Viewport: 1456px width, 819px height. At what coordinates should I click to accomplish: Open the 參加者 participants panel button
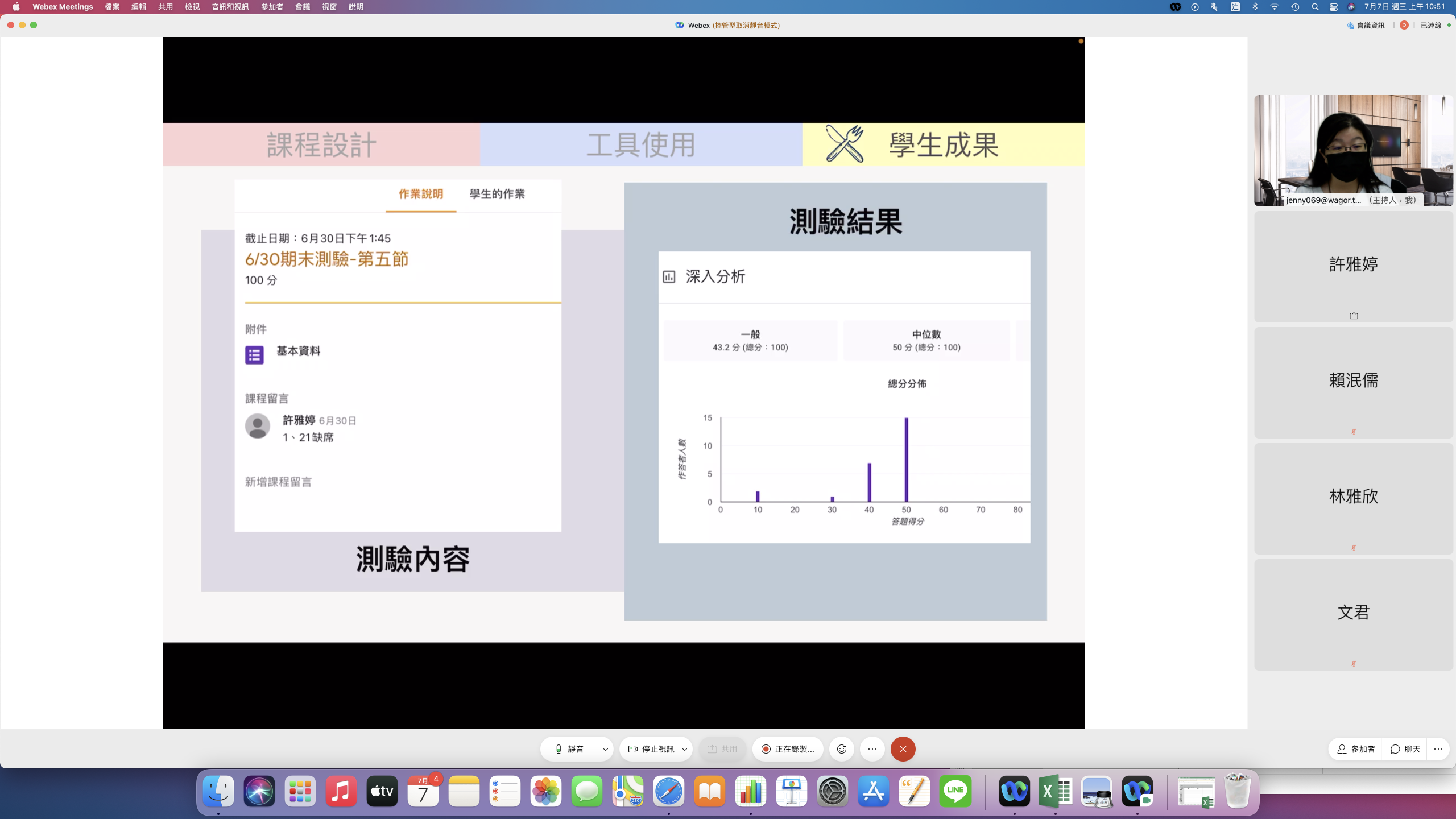click(x=1356, y=749)
